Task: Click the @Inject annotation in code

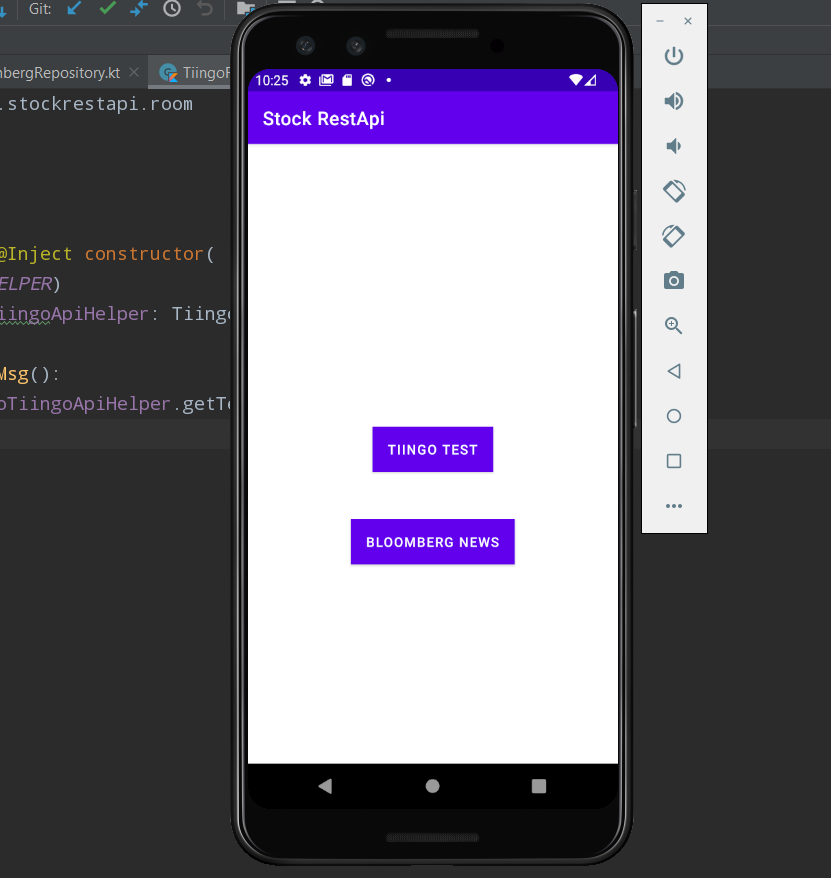Action: click(36, 254)
